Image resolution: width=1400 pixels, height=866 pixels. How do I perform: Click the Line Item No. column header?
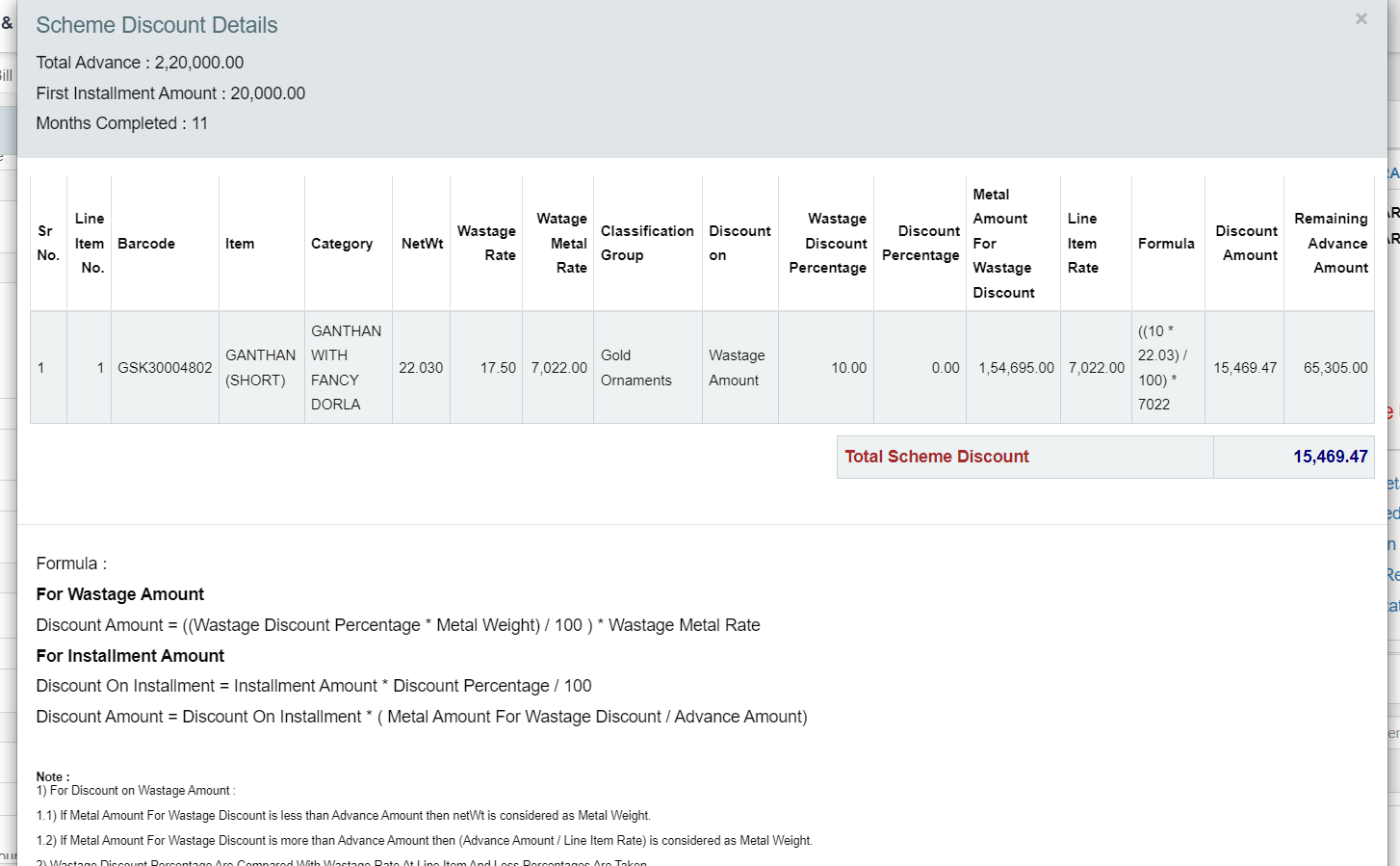pyautogui.click(x=90, y=244)
